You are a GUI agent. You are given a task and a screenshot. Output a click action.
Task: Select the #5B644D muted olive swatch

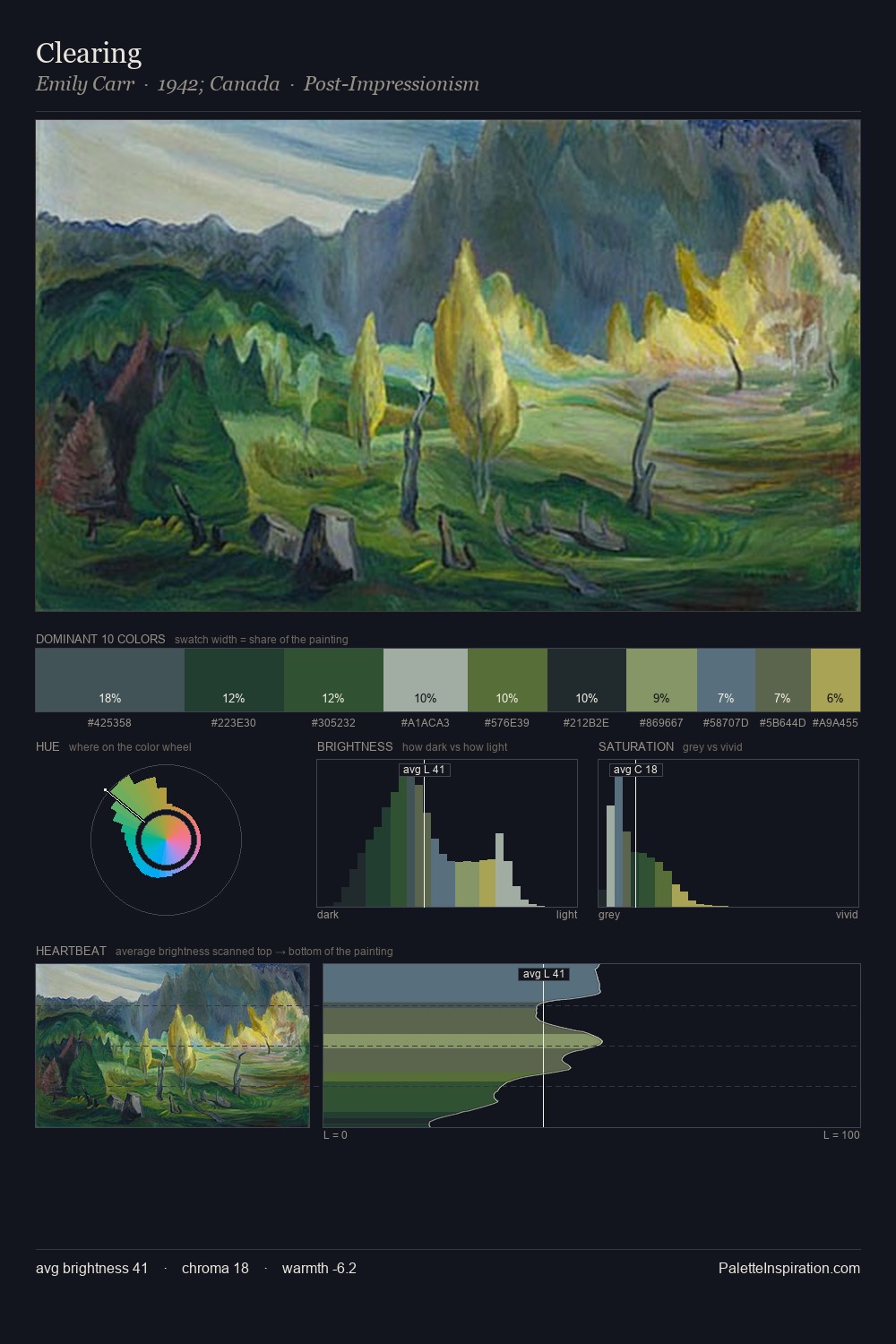pos(783,680)
